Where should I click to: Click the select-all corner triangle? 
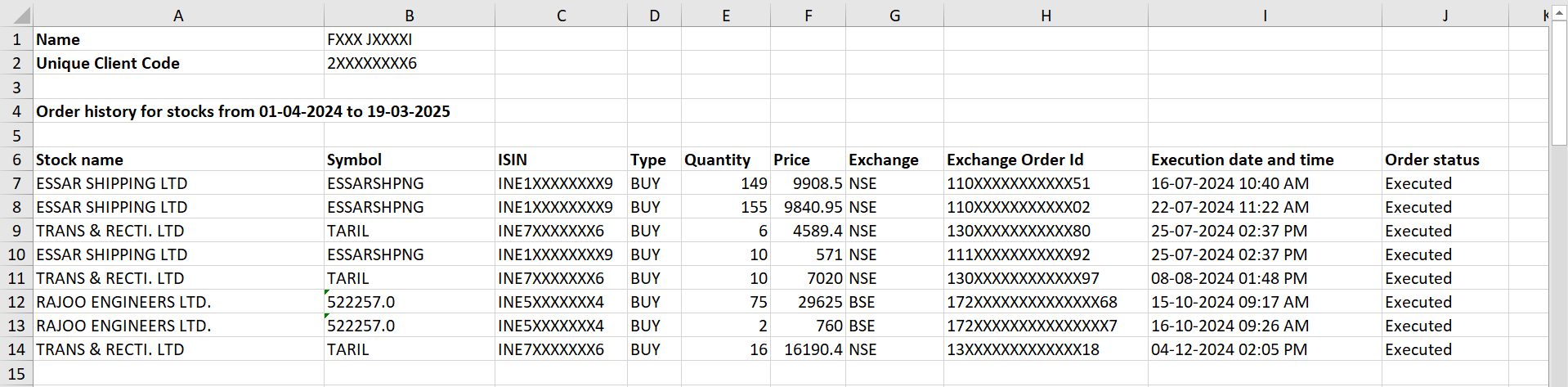pyautogui.click(x=17, y=14)
